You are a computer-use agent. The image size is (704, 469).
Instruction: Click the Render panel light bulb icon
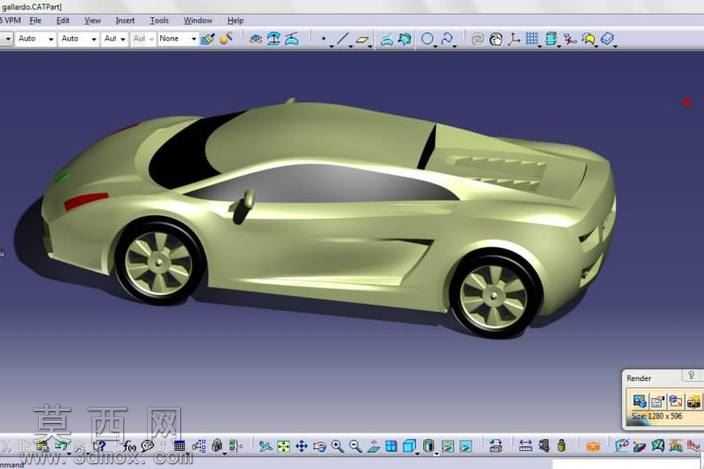click(x=691, y=375)
